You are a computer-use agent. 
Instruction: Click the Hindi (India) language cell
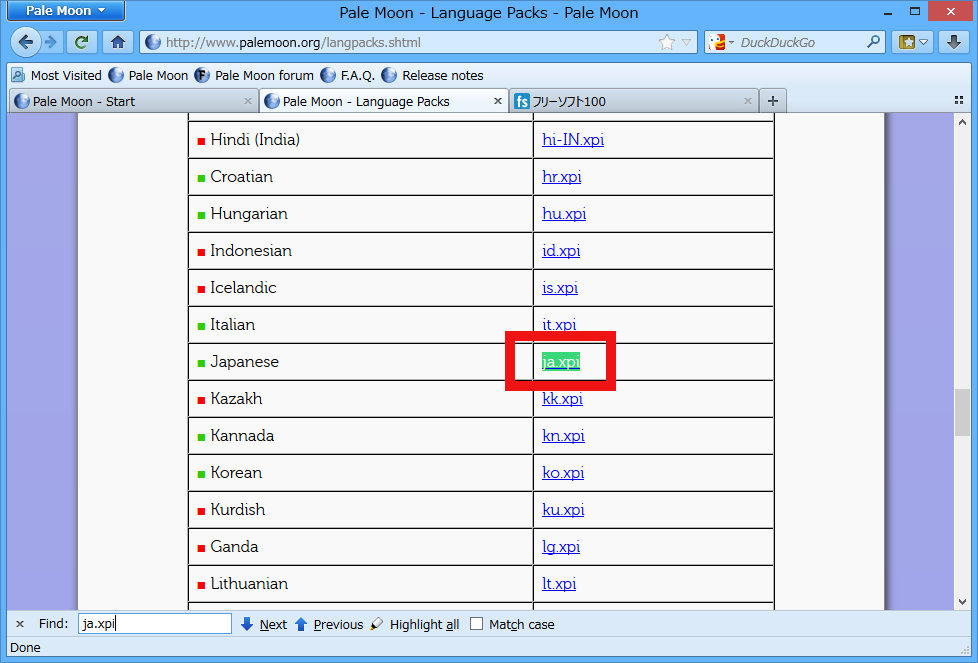pos(361,140)
